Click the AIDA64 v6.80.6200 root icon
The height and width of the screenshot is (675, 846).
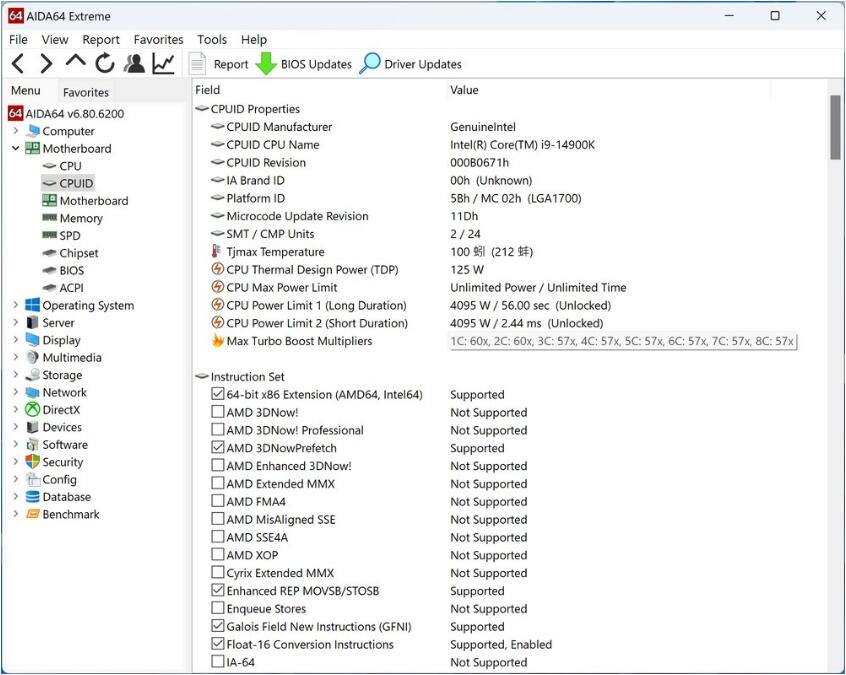[15, 113]
